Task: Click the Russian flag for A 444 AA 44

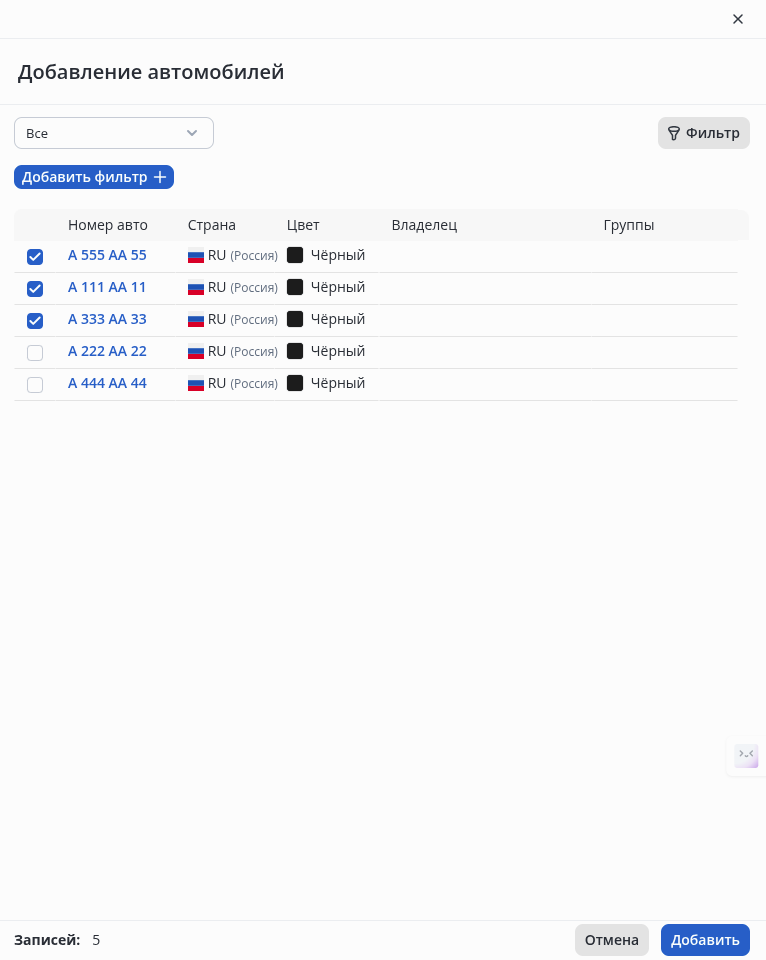Action: [196, 383]
